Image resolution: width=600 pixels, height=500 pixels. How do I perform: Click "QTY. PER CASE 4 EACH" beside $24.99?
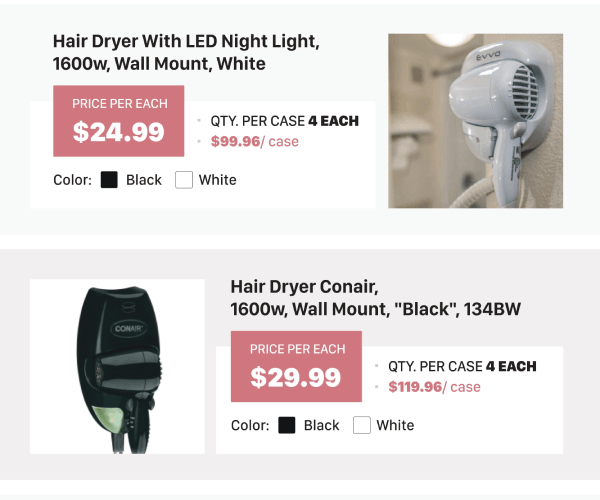(284, 121)
